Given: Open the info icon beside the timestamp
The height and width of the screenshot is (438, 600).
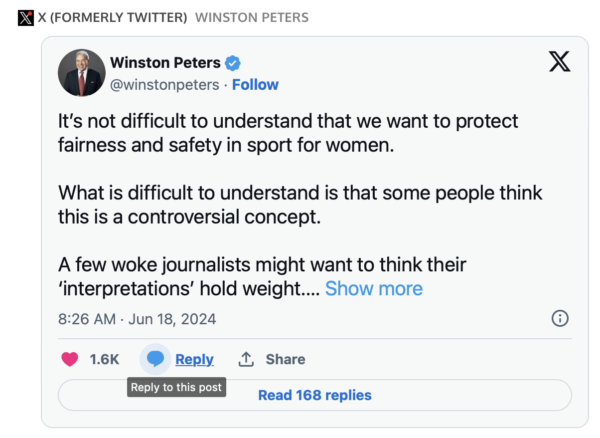Looking at the screenshot, I should [x=560, y=319].
